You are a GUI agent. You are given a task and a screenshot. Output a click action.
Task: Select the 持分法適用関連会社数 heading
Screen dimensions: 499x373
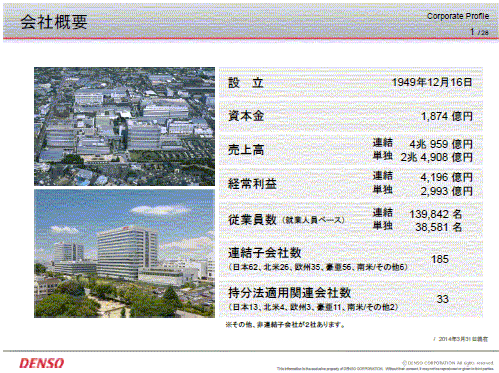[x=289, y=293]
